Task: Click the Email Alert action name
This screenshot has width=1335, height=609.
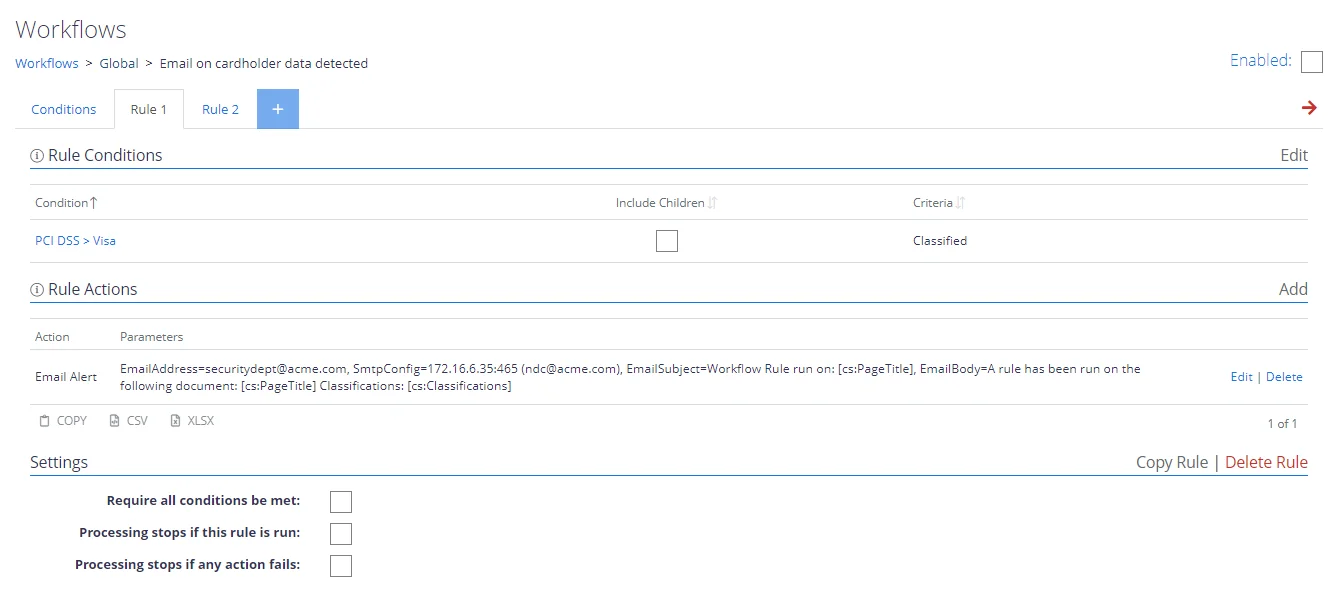Action: pyautogui.click(x=66, y=377)
